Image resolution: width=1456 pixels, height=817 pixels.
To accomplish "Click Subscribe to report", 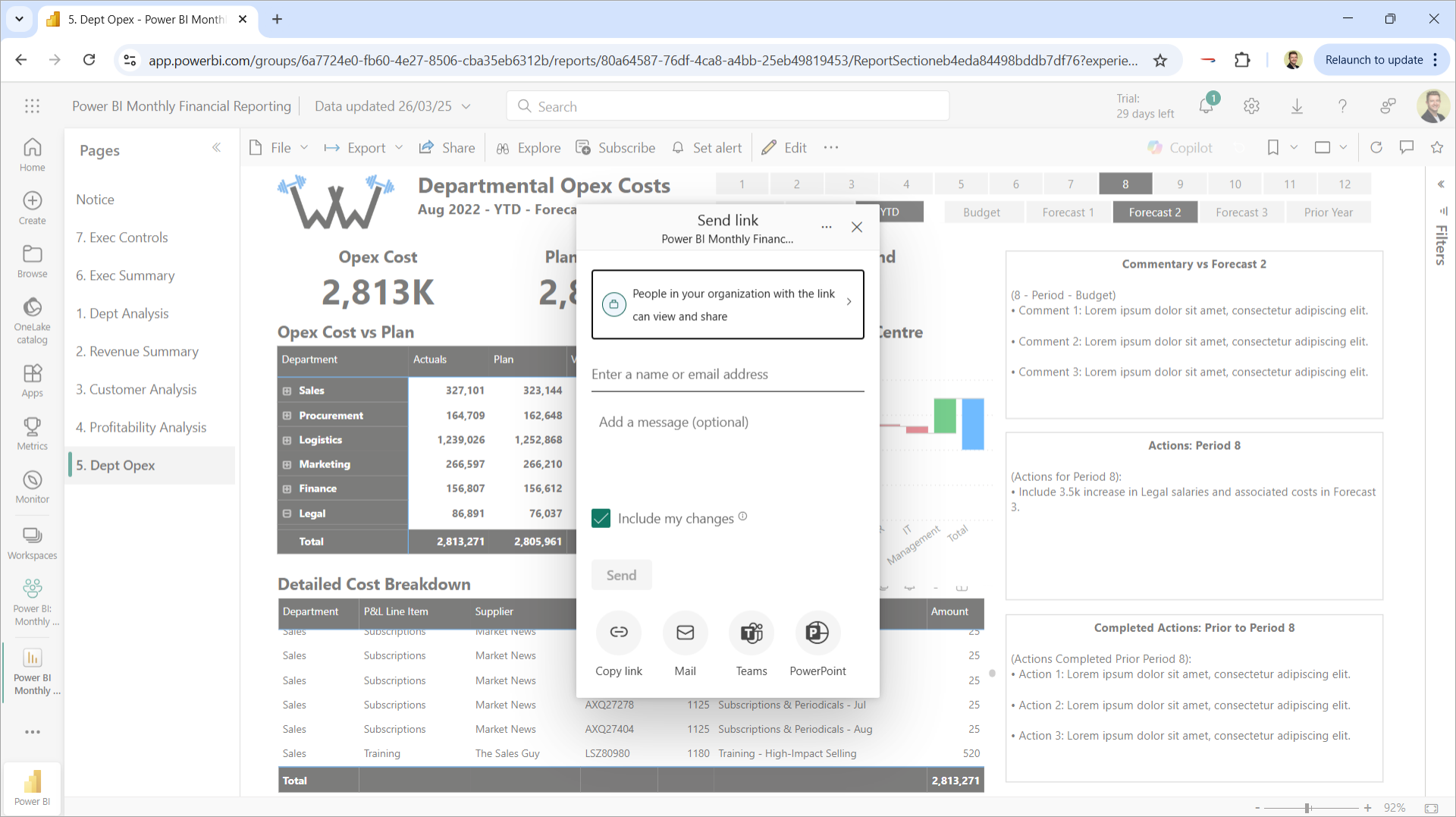I will pyautogui.click(x=616, y=148).
